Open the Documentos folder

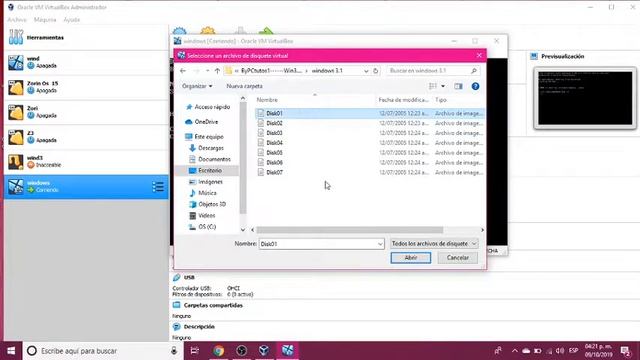point(210,159)
